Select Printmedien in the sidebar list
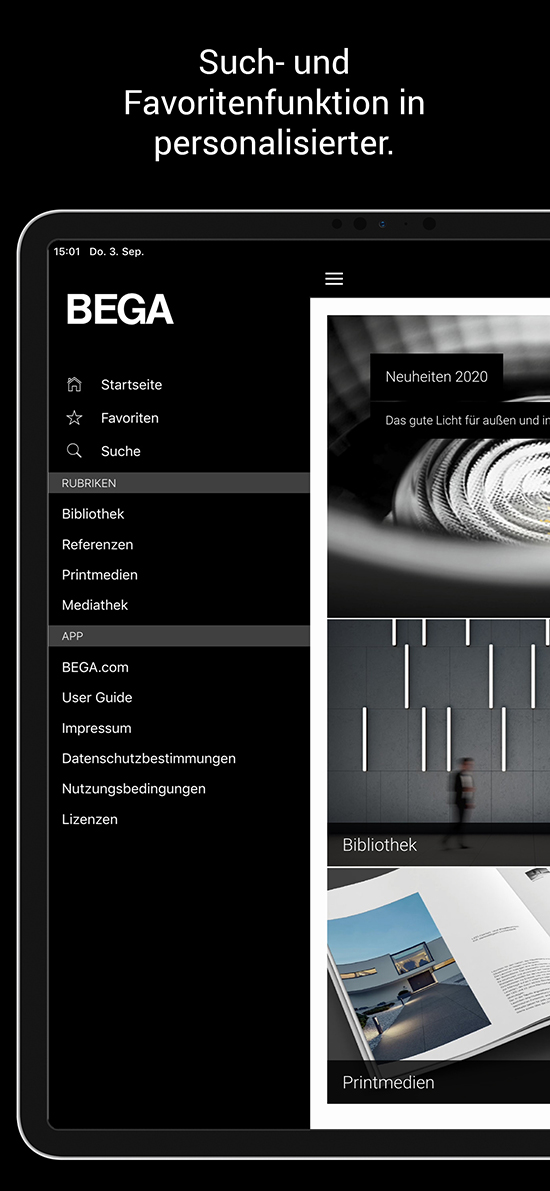The width and height of the screenshot is (550, 1191). click(x=100, y=575)
